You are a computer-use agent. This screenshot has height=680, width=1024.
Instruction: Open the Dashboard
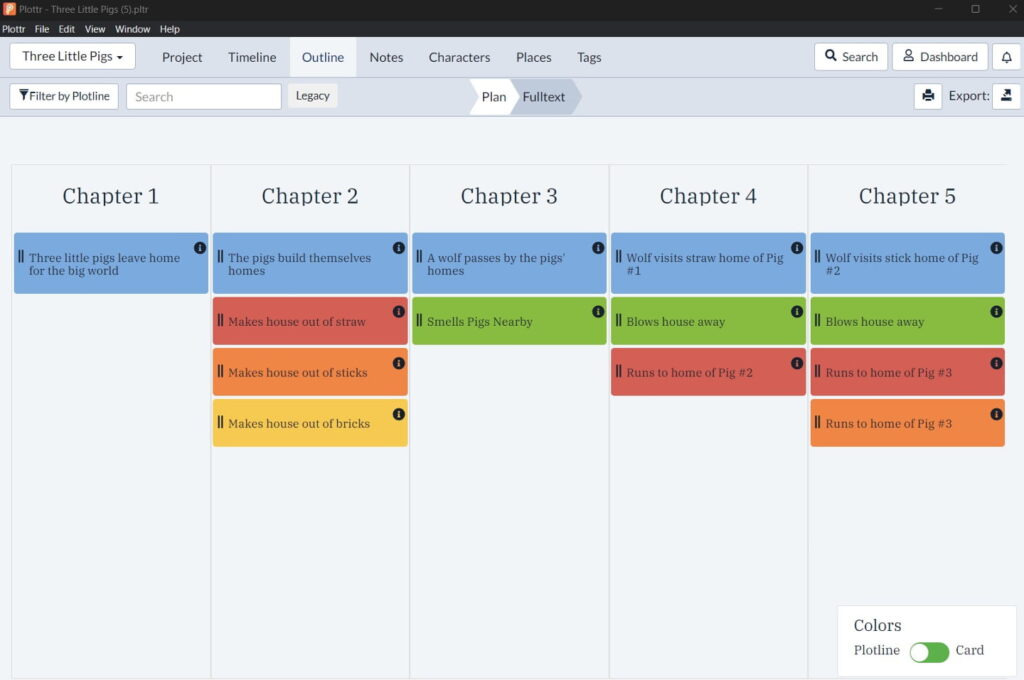click(x=940, y=57)
